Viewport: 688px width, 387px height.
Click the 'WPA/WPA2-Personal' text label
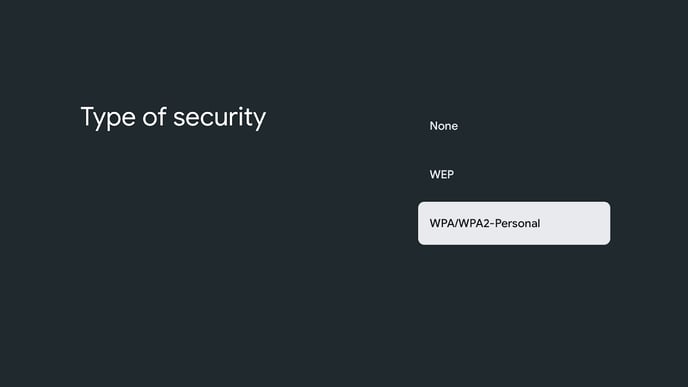tap(485, 223)
